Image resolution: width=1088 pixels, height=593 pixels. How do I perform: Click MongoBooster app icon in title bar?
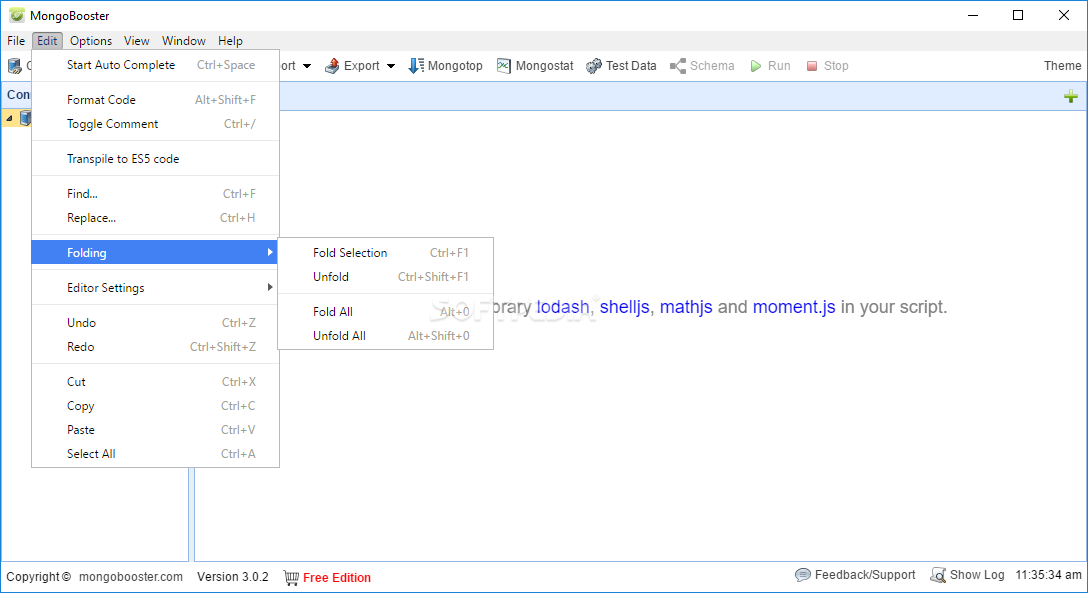[17, 15]
